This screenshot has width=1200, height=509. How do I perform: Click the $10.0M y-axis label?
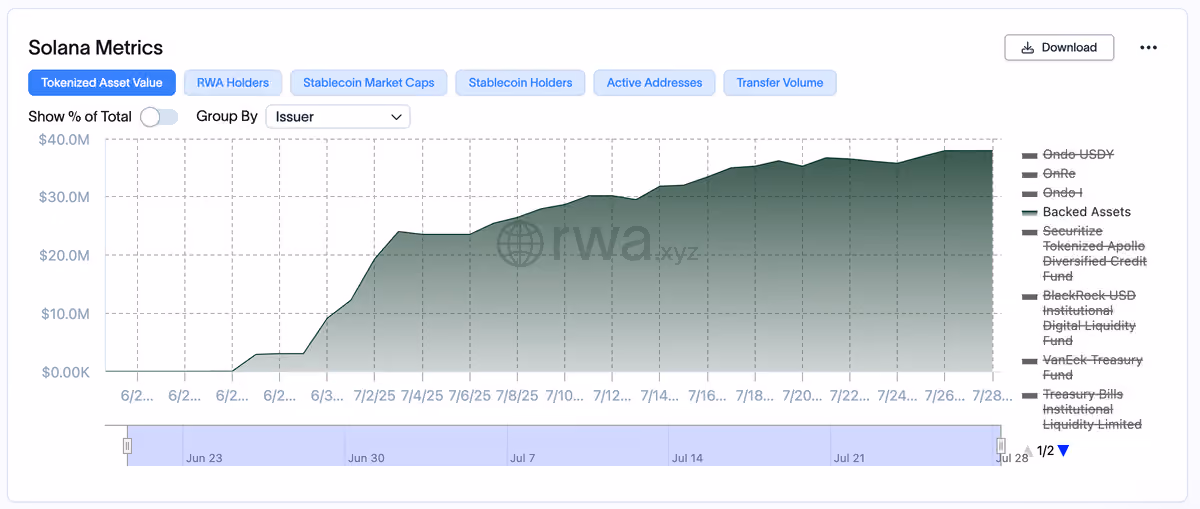[x=63, y=314]
